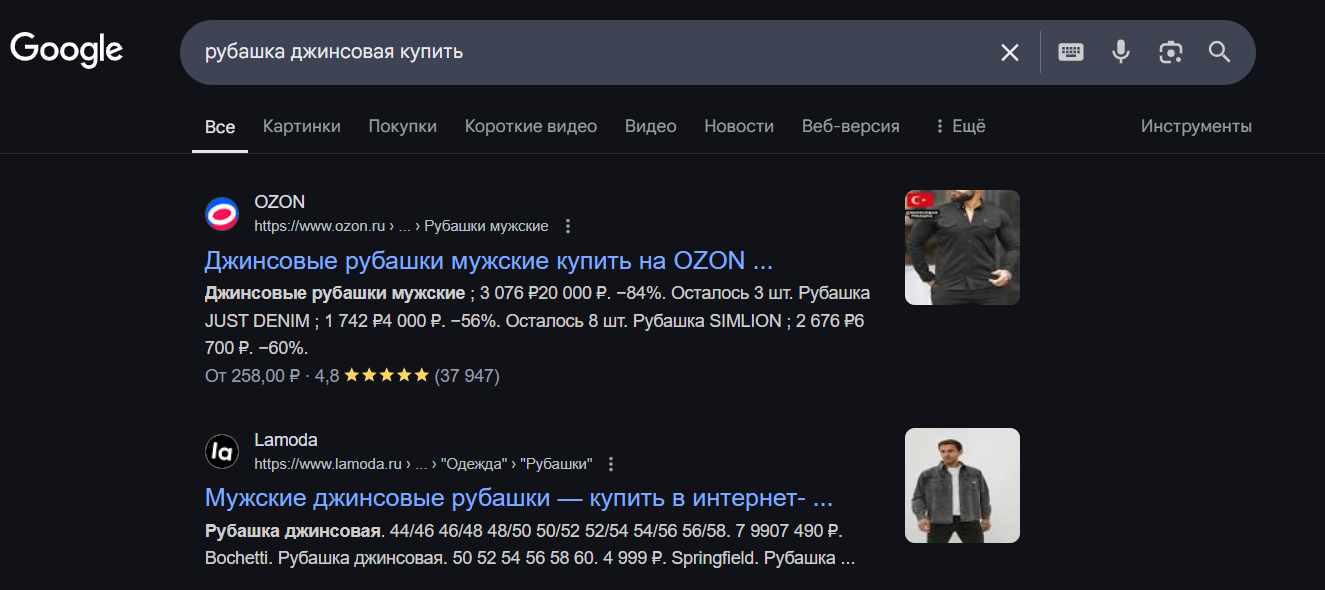Open the on-screen keyboard input tool
The height and width of the screenshot is (590, 1325).
(1071, 52)
